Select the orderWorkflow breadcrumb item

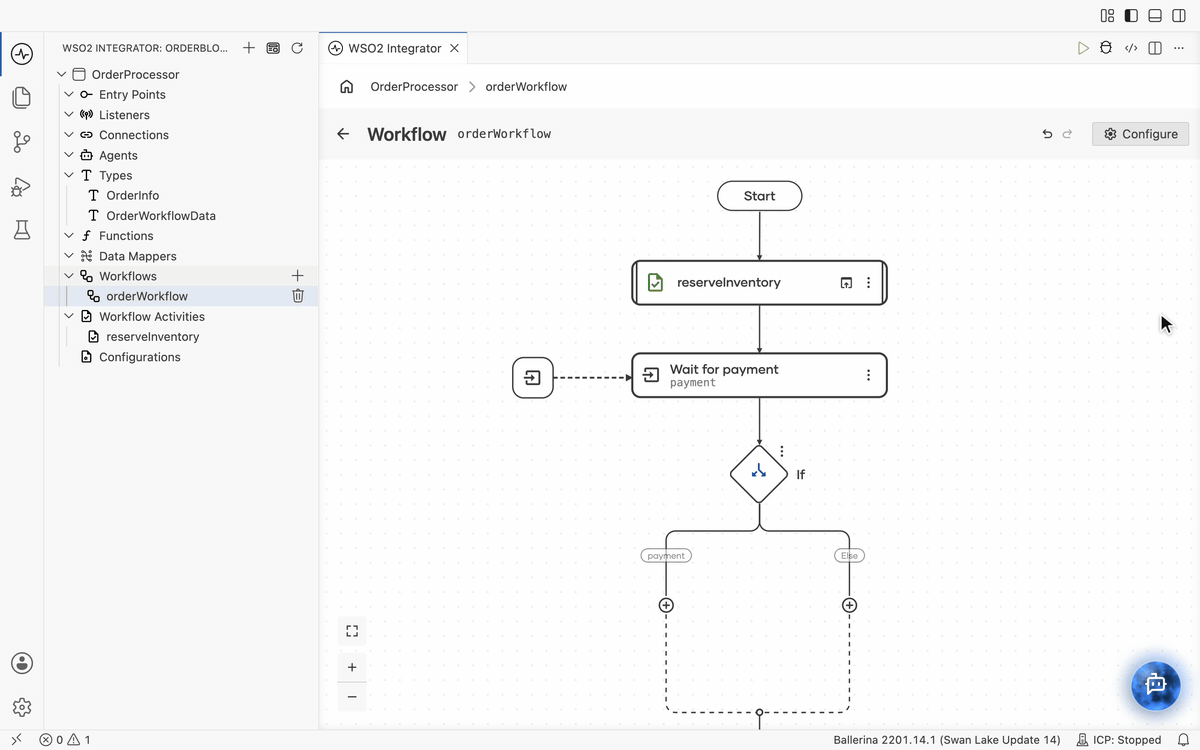[526, 87]
